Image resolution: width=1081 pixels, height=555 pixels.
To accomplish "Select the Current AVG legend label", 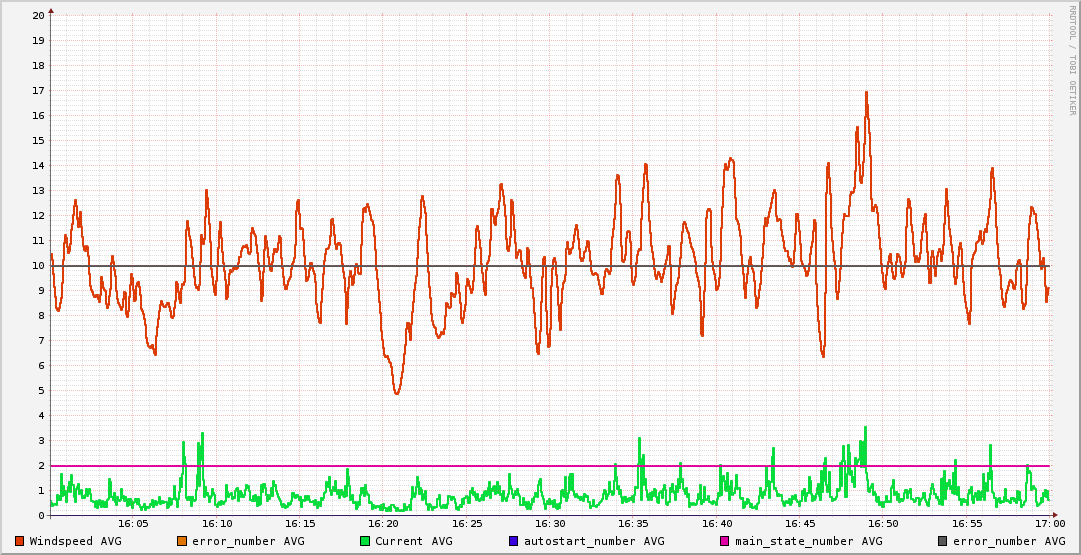I will (x=414, y=541).
